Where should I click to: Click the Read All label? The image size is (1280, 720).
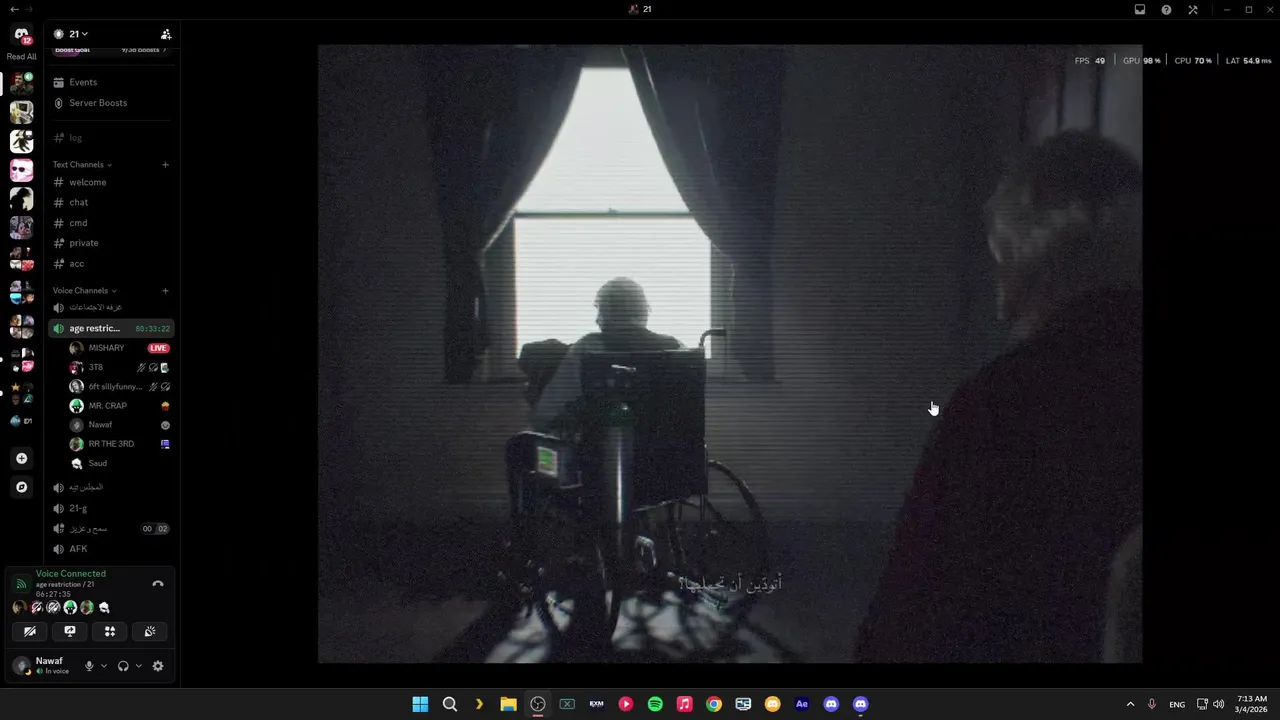click(x=21, y=57)
